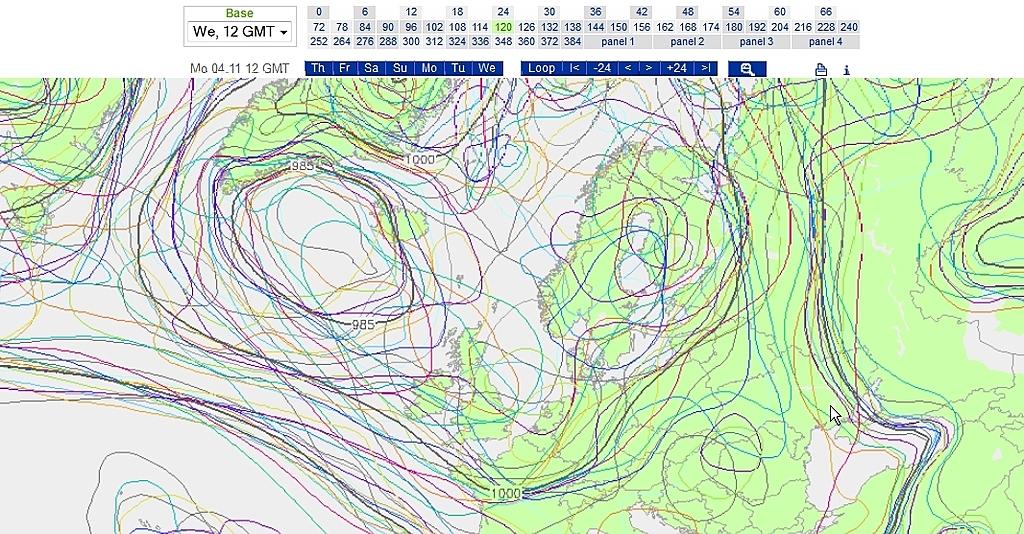Screen dimensions: 1024x534
Task: Select forecast hour 6
Action: 365,12
